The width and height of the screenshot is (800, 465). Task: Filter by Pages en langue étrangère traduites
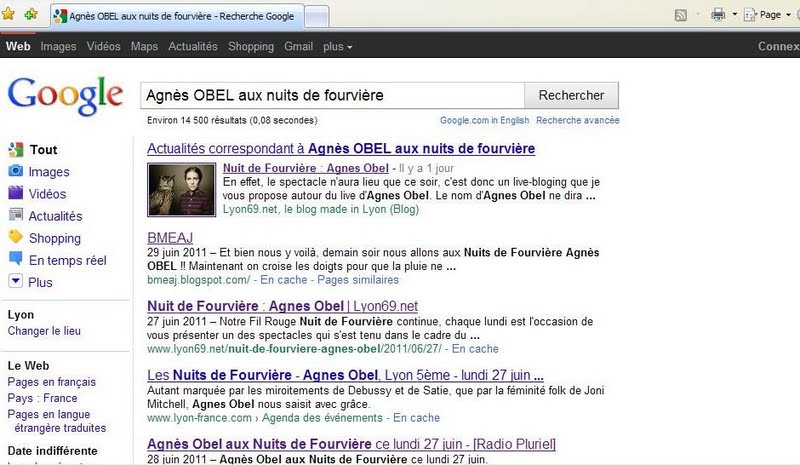(x=57, y=421)
